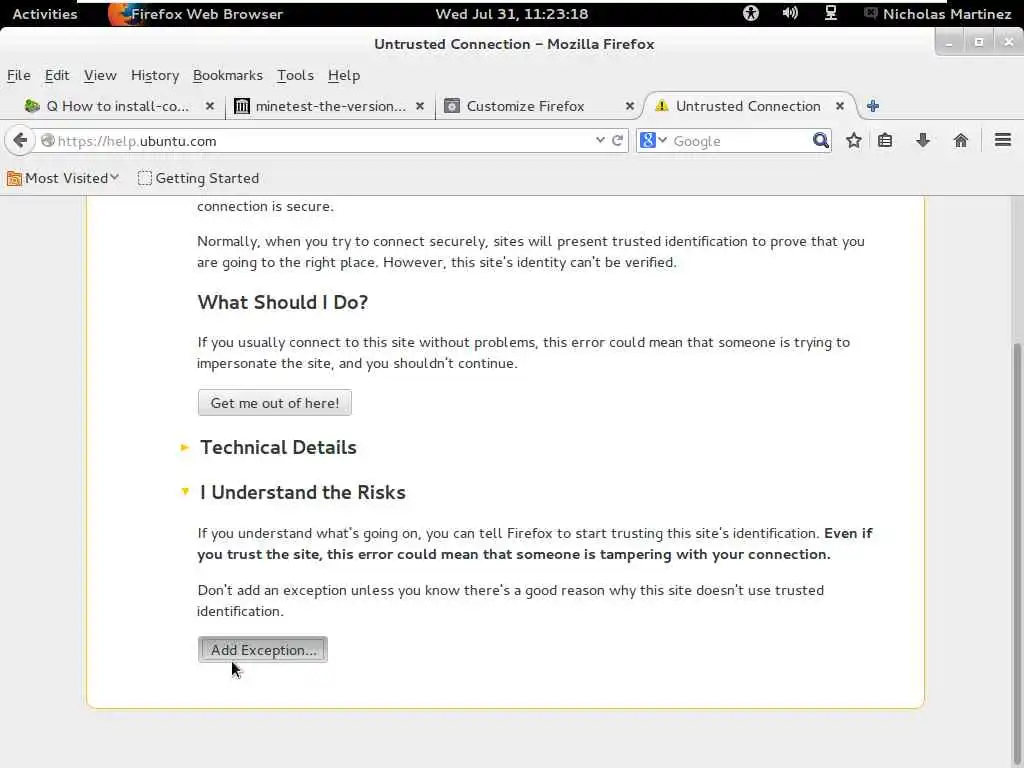This screenshot has width=1024, height=768.
Task: Open the Google search engine selector dropdown
Action: [653, 140]
